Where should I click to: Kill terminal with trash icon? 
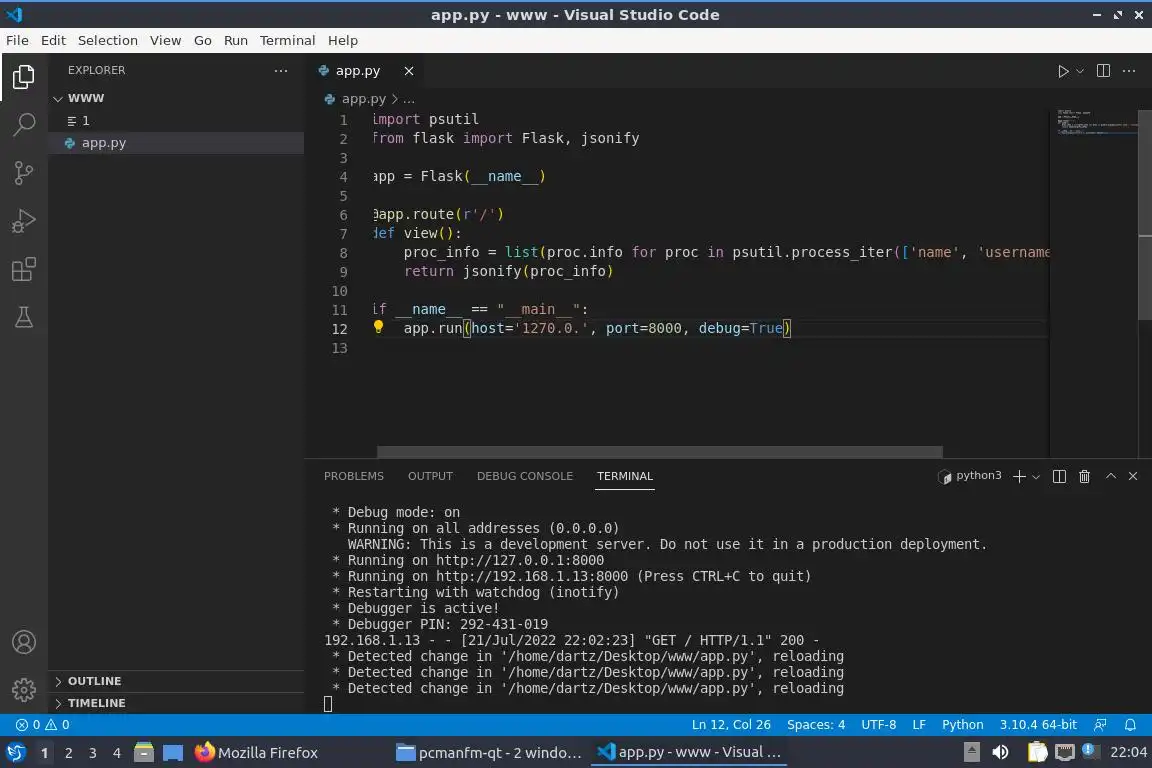click(1084, 476)
